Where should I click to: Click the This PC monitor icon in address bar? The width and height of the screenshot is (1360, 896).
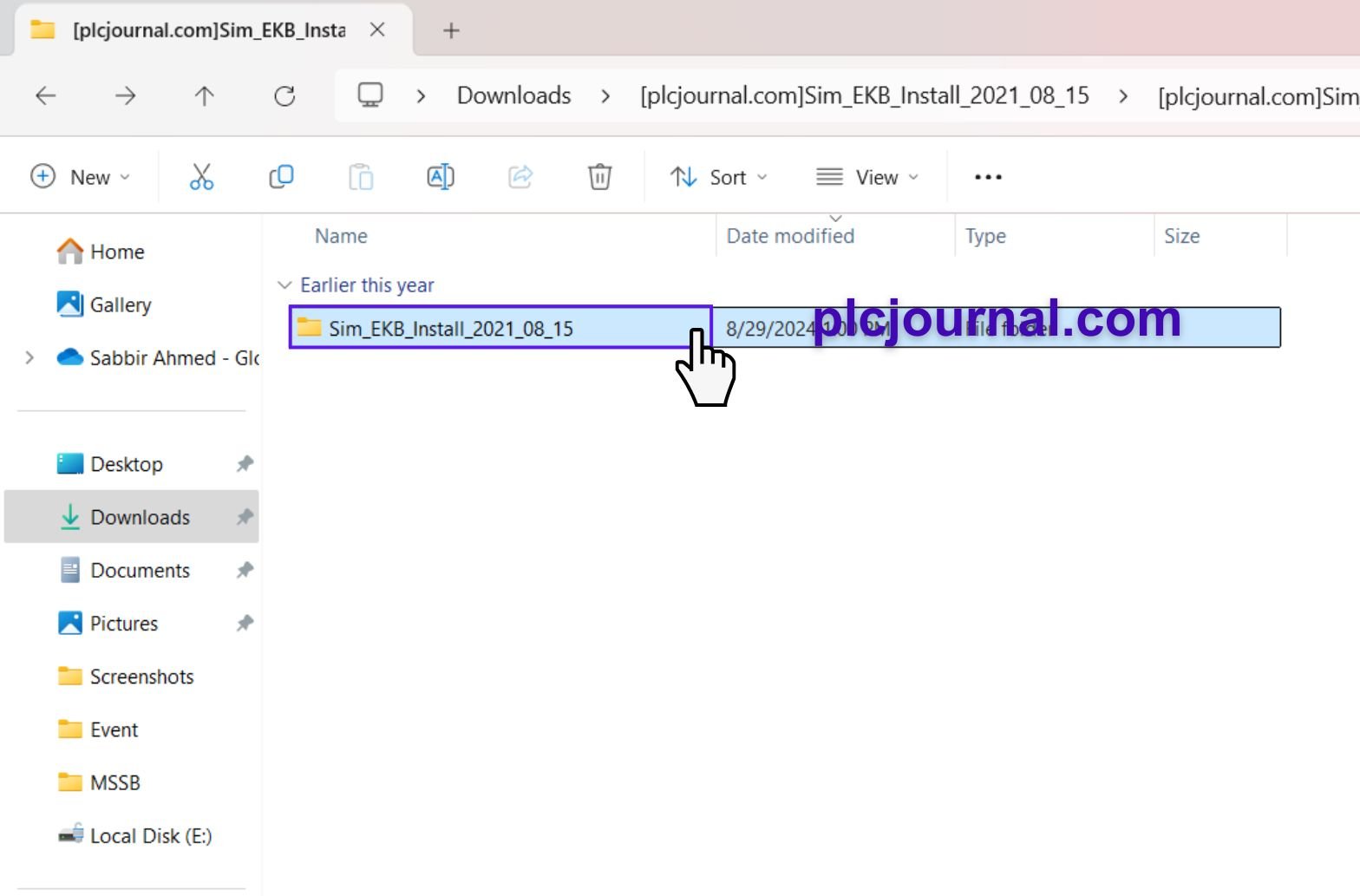click(370, 95)
